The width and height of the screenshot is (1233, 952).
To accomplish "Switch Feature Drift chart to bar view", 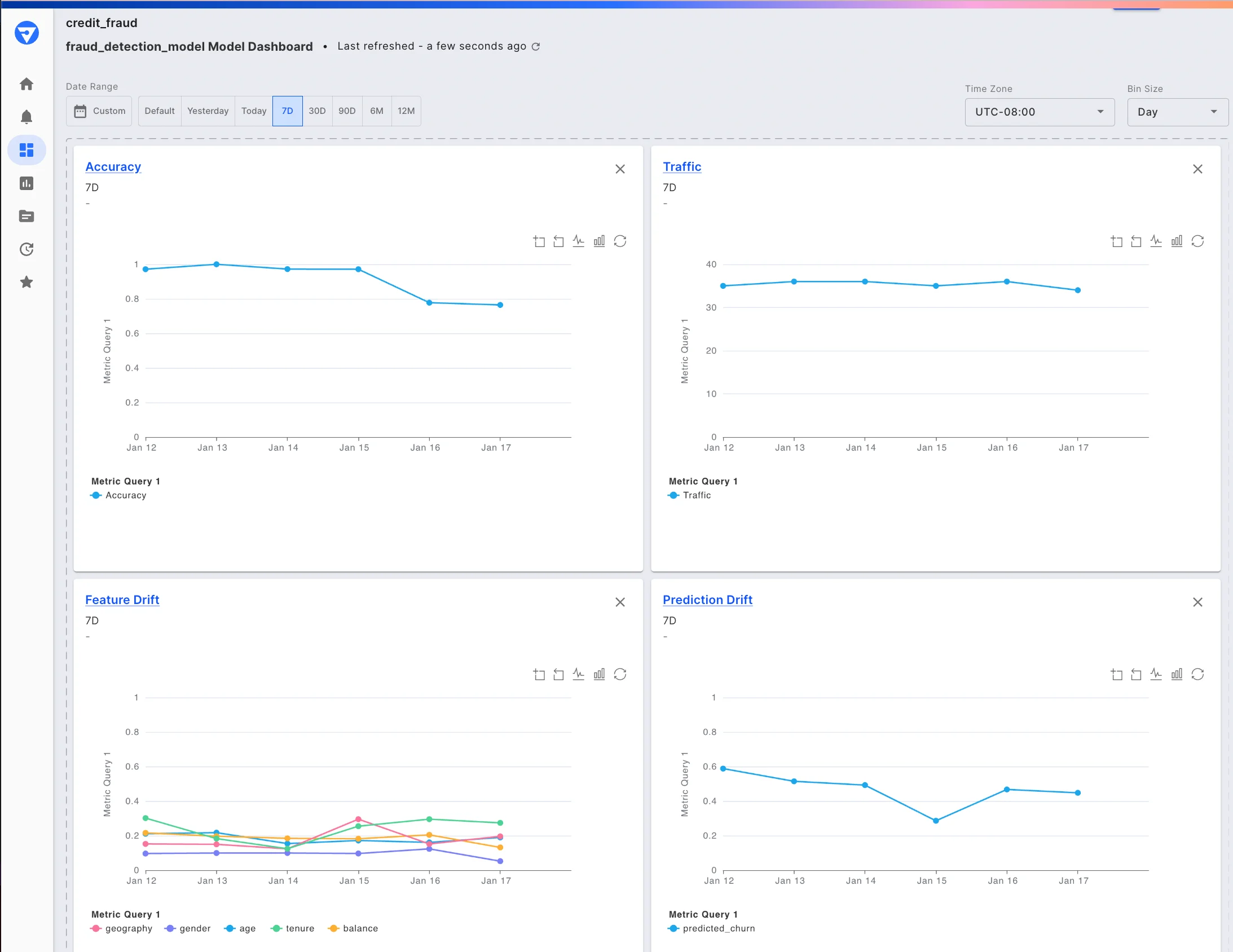I will tap(599, 674).
